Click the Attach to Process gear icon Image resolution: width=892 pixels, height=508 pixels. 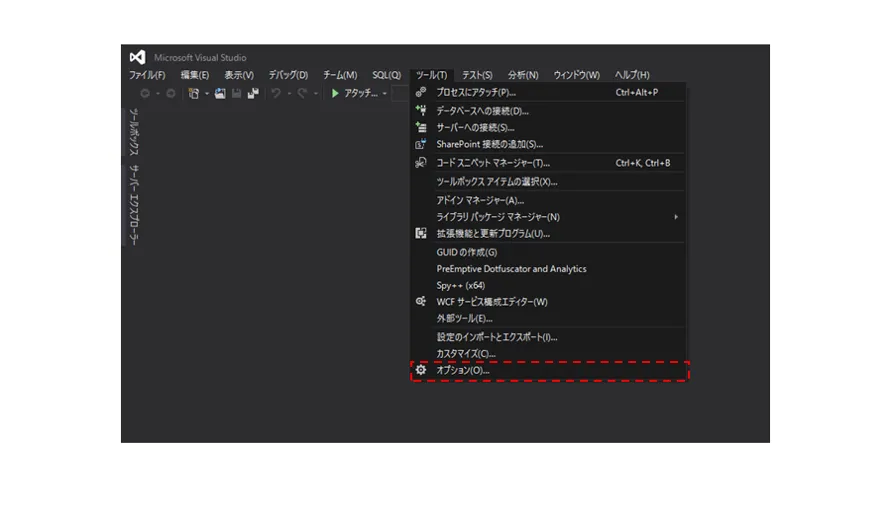[421, 93]
